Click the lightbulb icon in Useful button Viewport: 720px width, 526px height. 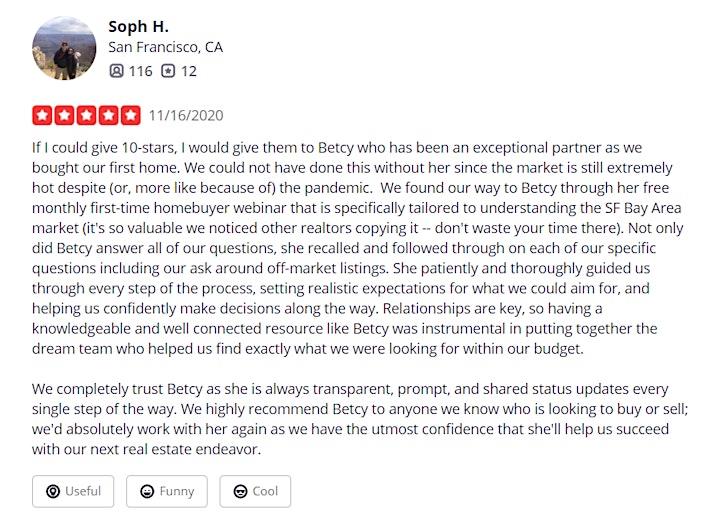53,492
